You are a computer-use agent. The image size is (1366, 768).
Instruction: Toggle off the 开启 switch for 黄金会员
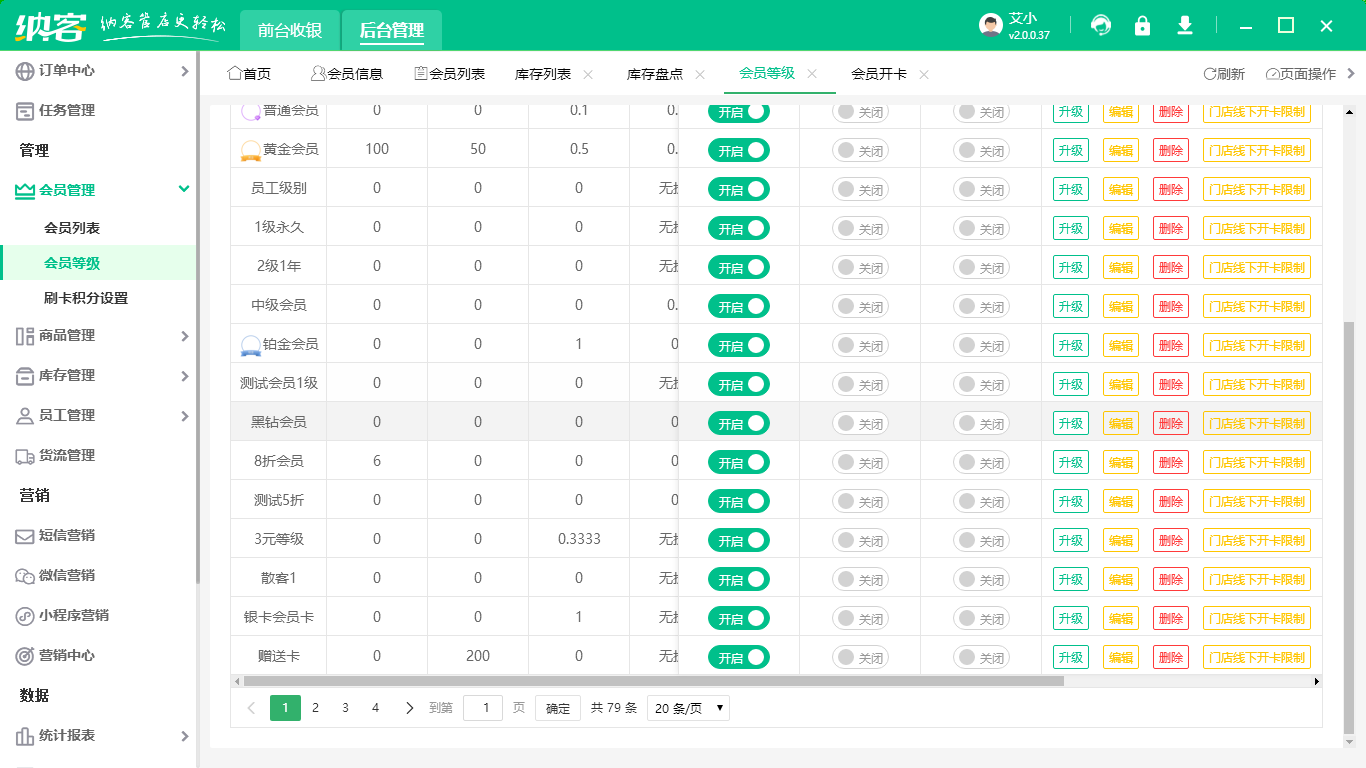[x=739, y=150]
